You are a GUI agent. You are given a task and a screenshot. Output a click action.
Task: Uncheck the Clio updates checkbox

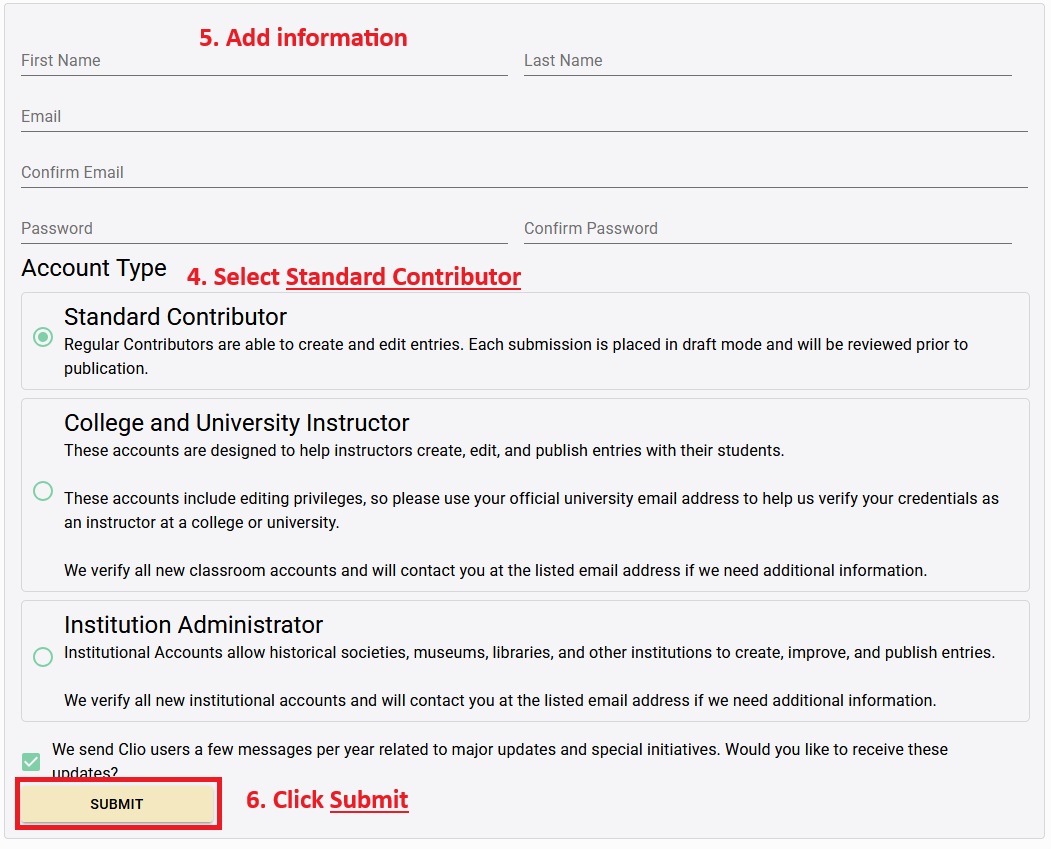pyautogui.click(x=32, y=762)
